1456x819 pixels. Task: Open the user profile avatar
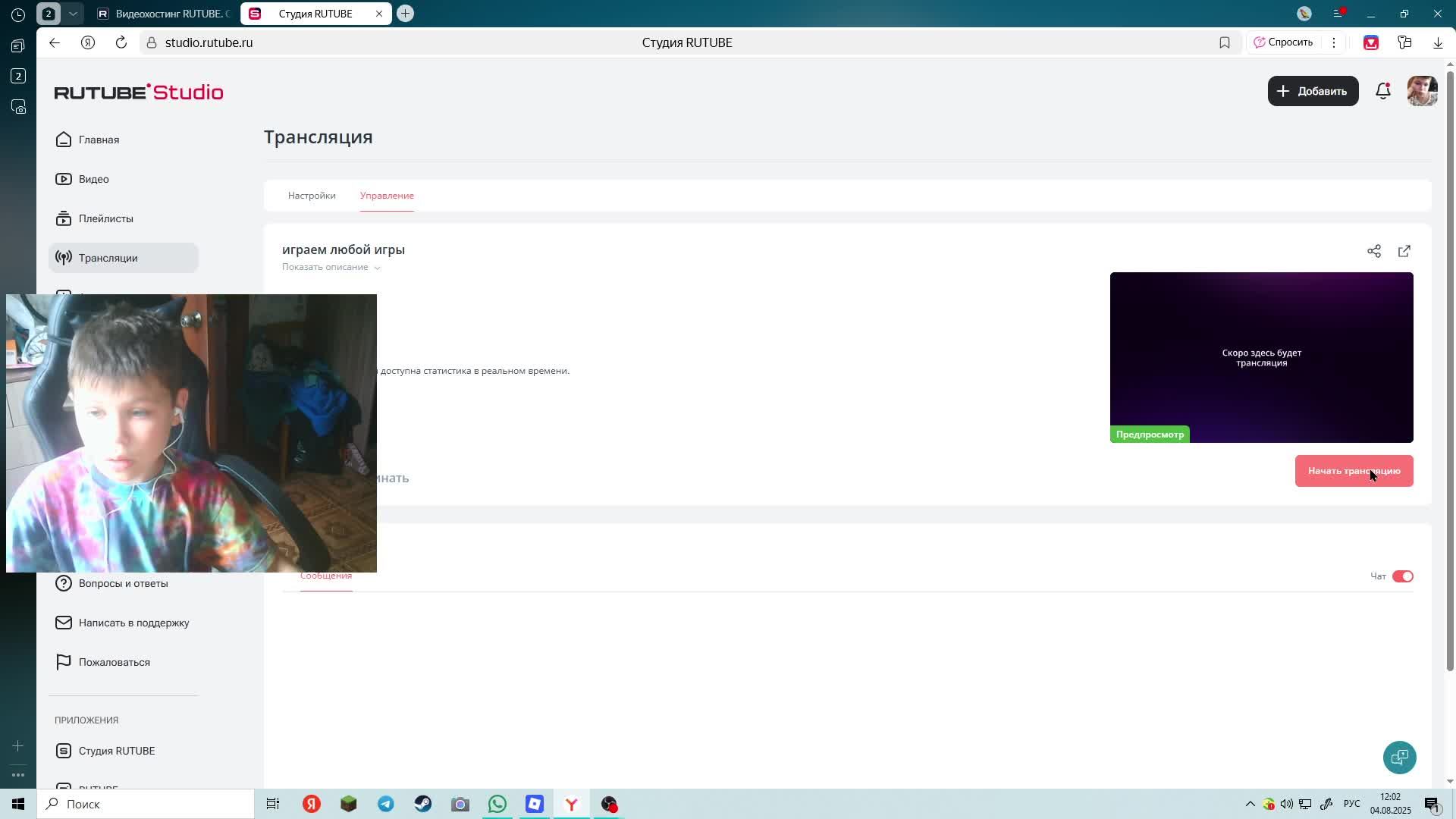tap(1421, 91)
